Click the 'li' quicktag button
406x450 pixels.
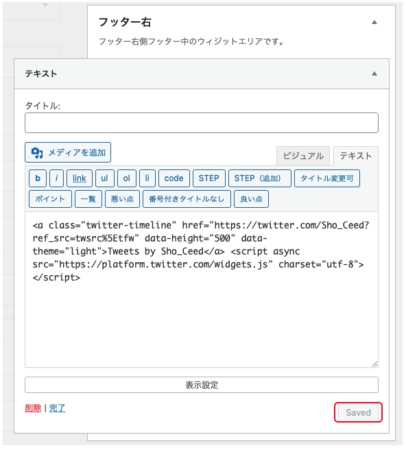(x=147, y=178)
